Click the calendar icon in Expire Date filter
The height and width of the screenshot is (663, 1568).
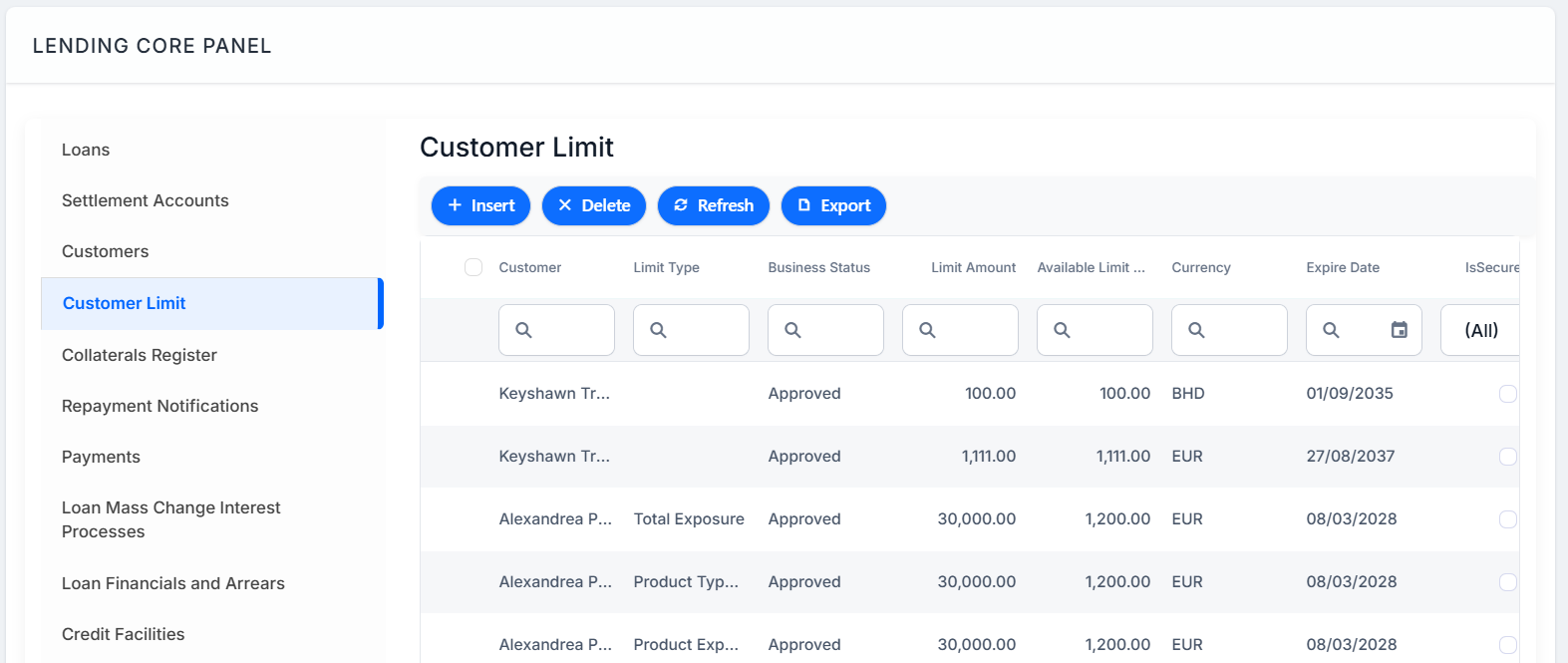pos(1400,330)
